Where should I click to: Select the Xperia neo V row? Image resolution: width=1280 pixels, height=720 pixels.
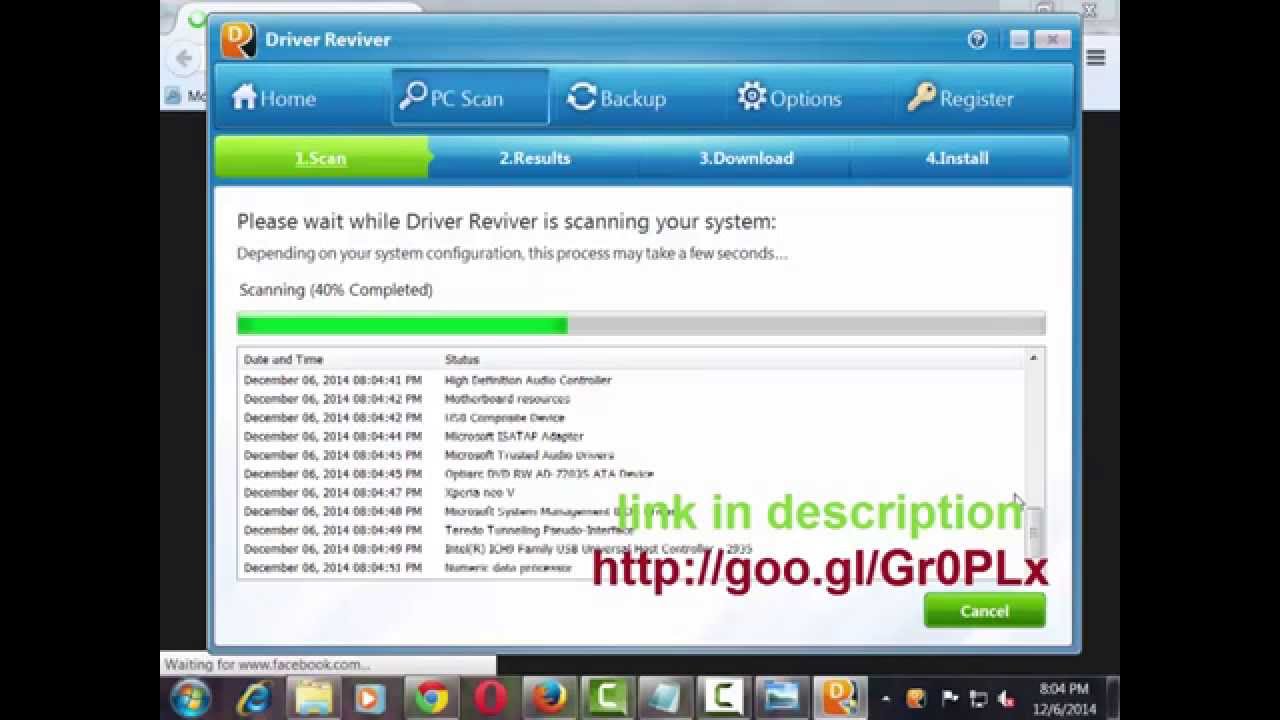point(630,493)
